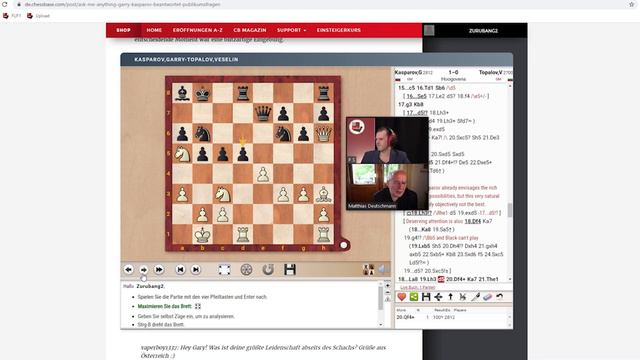
Task: Click the notation panel scrollbar handle
Action: (x=510, y=211)
